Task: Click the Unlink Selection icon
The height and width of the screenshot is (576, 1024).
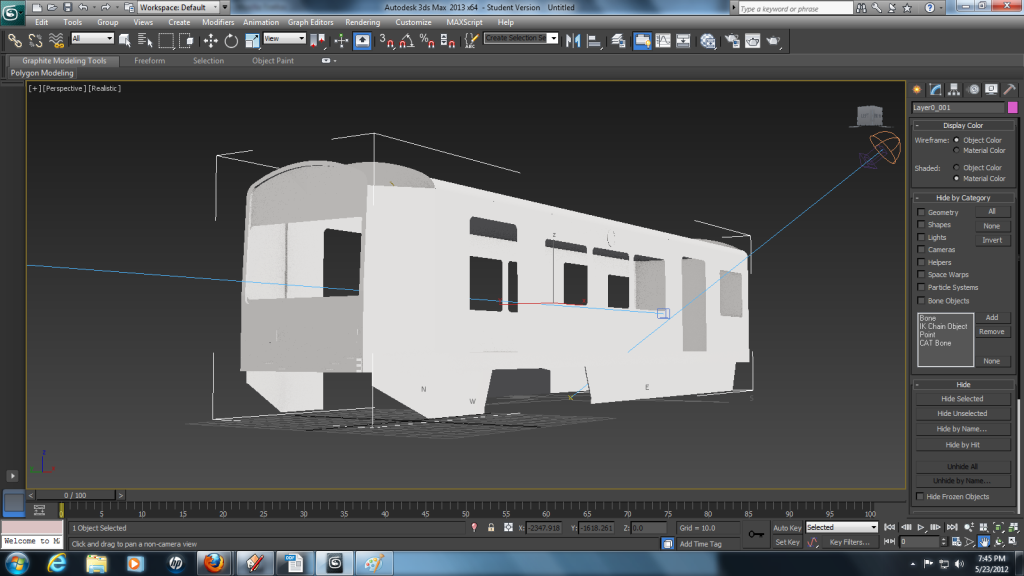Action: [35, 41]
